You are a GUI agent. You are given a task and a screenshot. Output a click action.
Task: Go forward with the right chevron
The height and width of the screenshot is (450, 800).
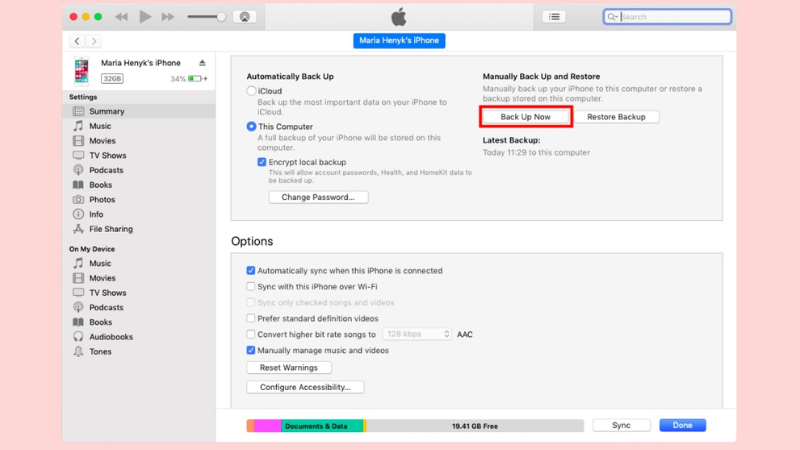[x=93, y=41]
